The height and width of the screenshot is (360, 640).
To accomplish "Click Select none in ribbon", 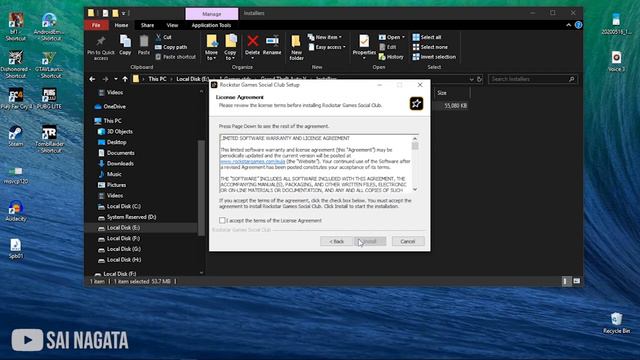I will pos(430,47).
